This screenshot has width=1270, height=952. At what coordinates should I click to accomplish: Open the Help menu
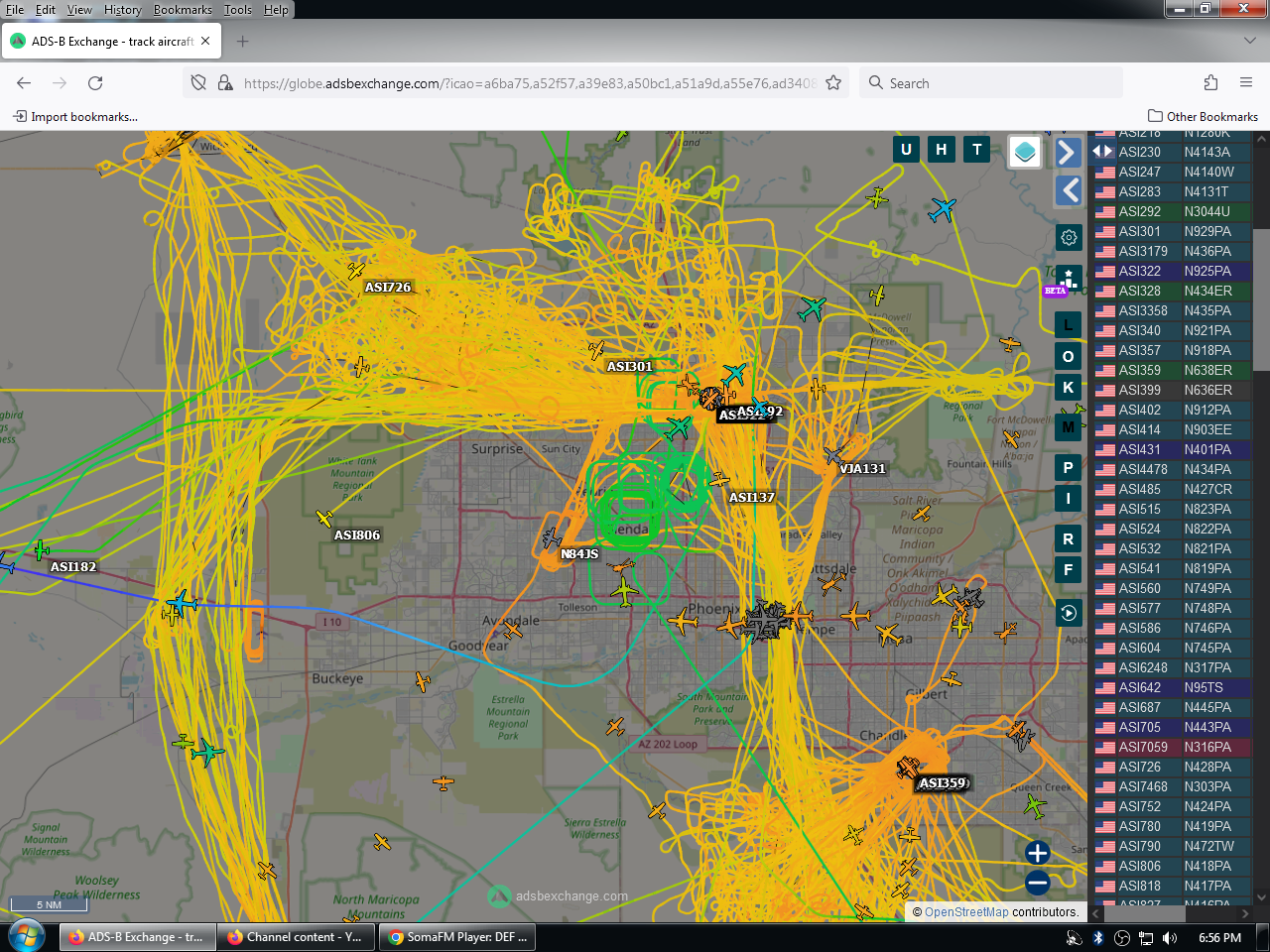[x=276, y=10]
